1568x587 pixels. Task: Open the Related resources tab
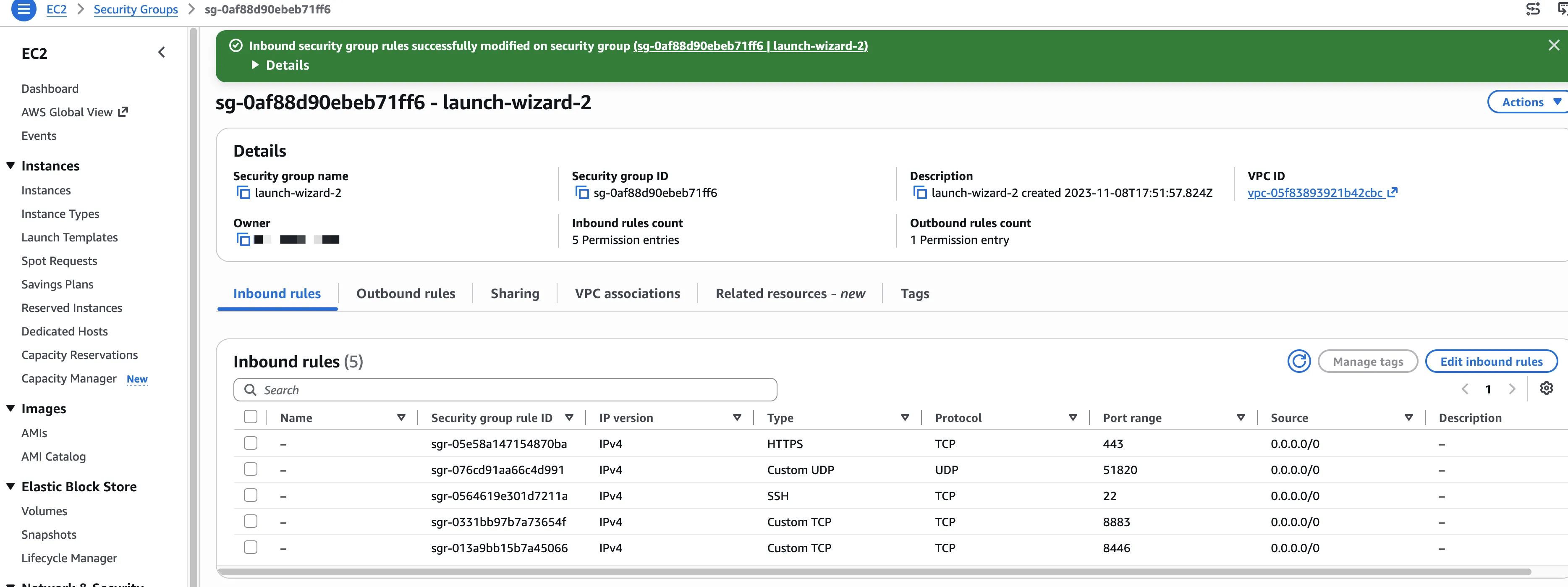pos(790,293)
